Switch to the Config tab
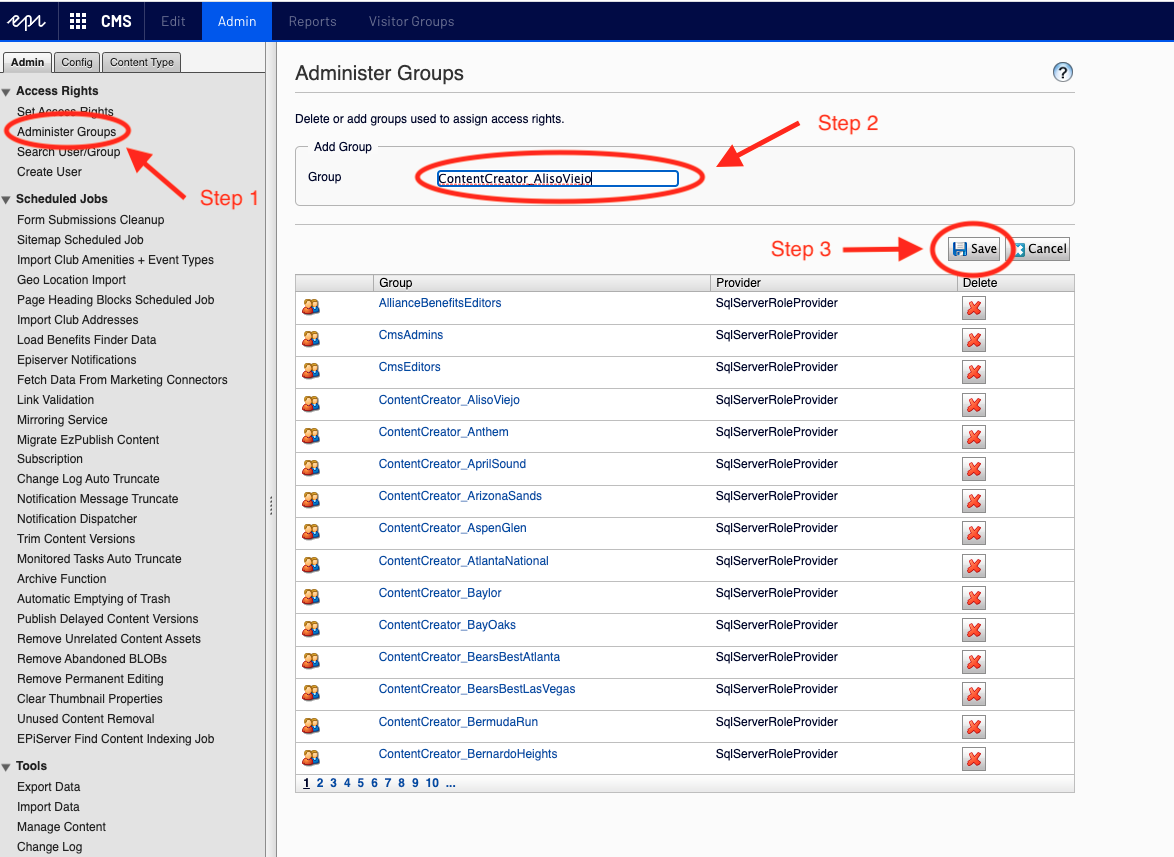 point(77,62)
